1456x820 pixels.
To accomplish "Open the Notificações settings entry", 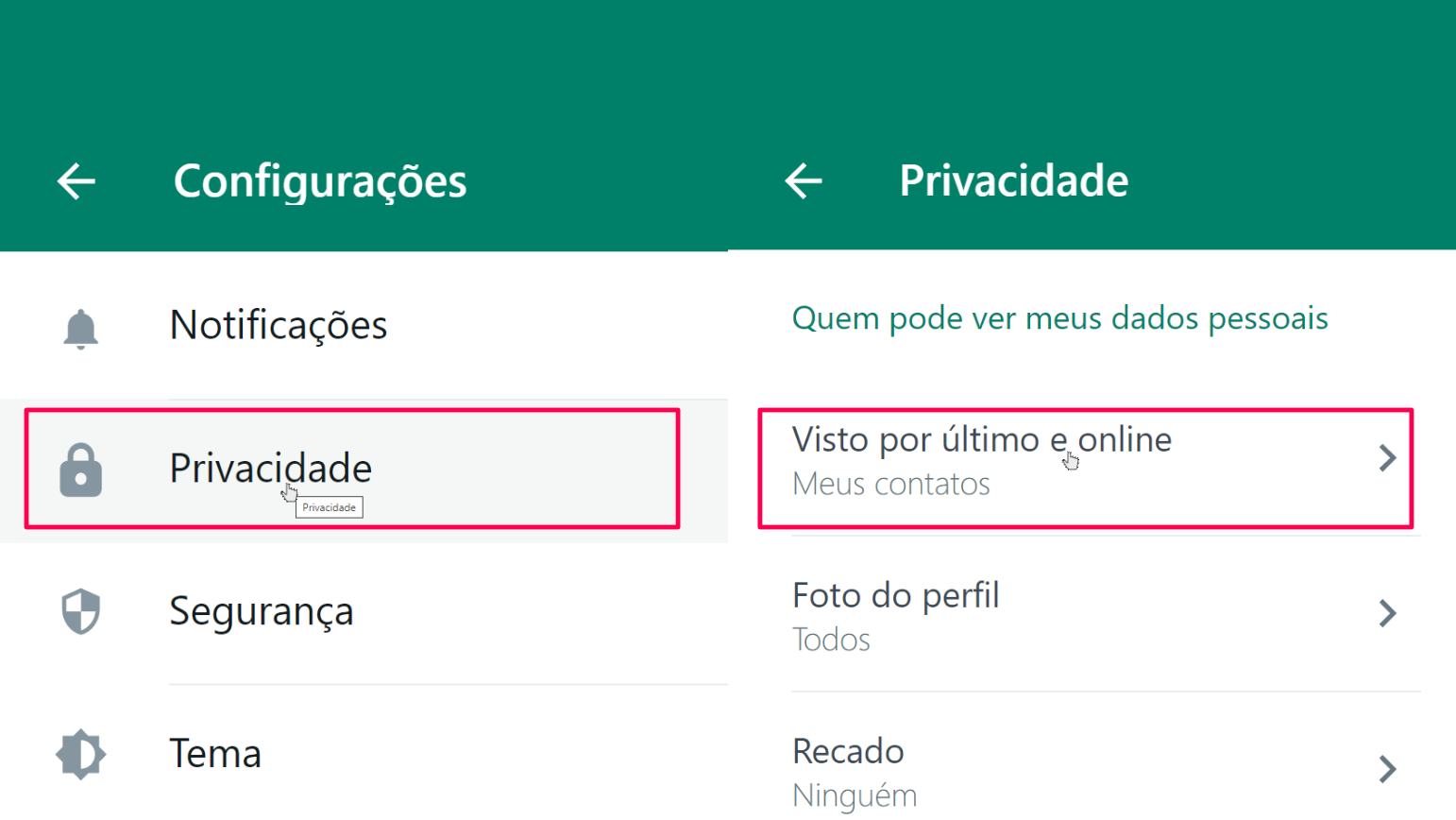I will (278, 326).
